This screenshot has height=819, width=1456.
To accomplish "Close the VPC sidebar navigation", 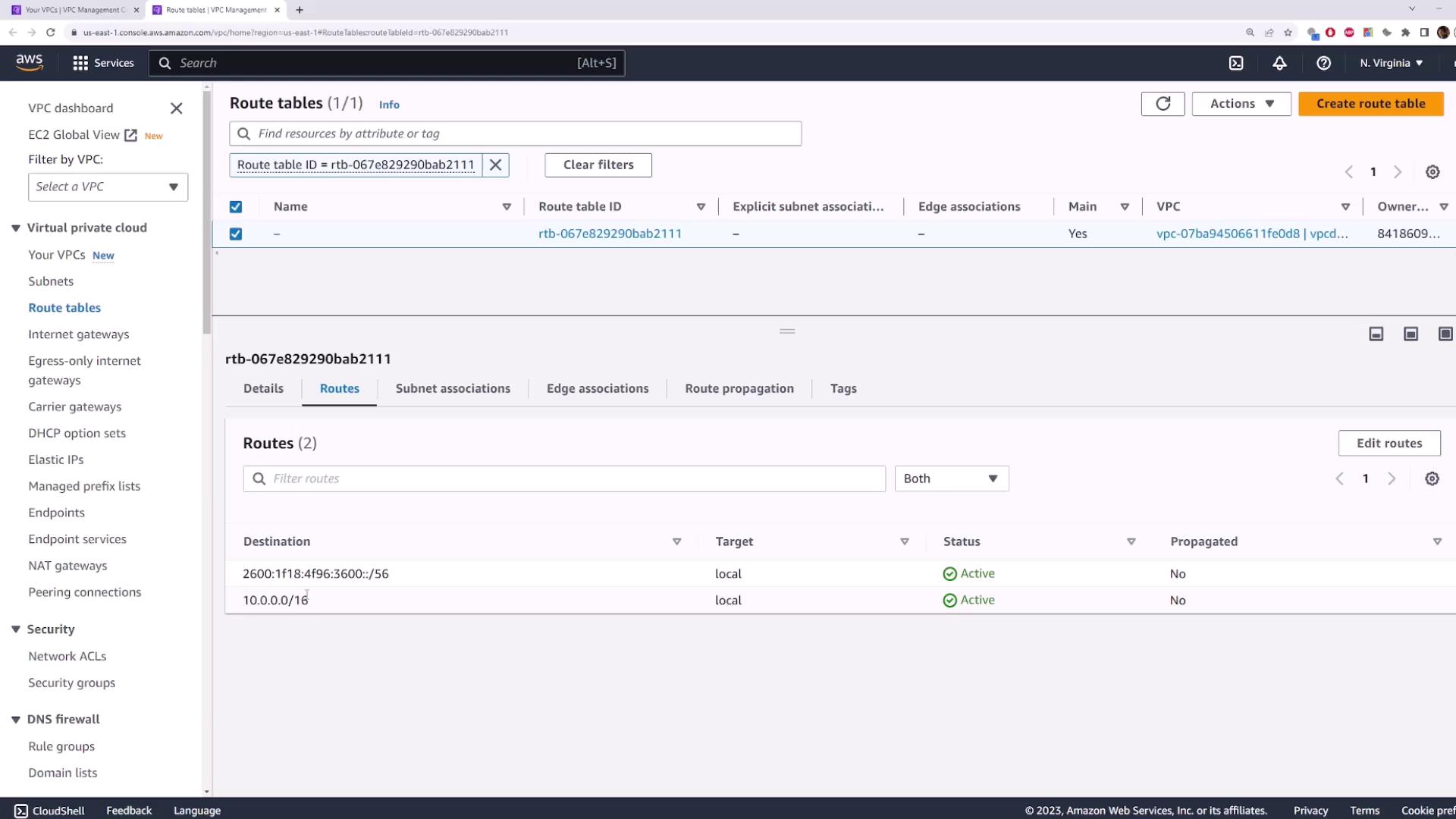I will coord(176,108).
